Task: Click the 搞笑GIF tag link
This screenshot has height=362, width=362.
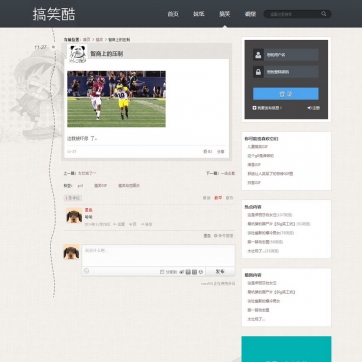Action: click(x=101, y=186)
